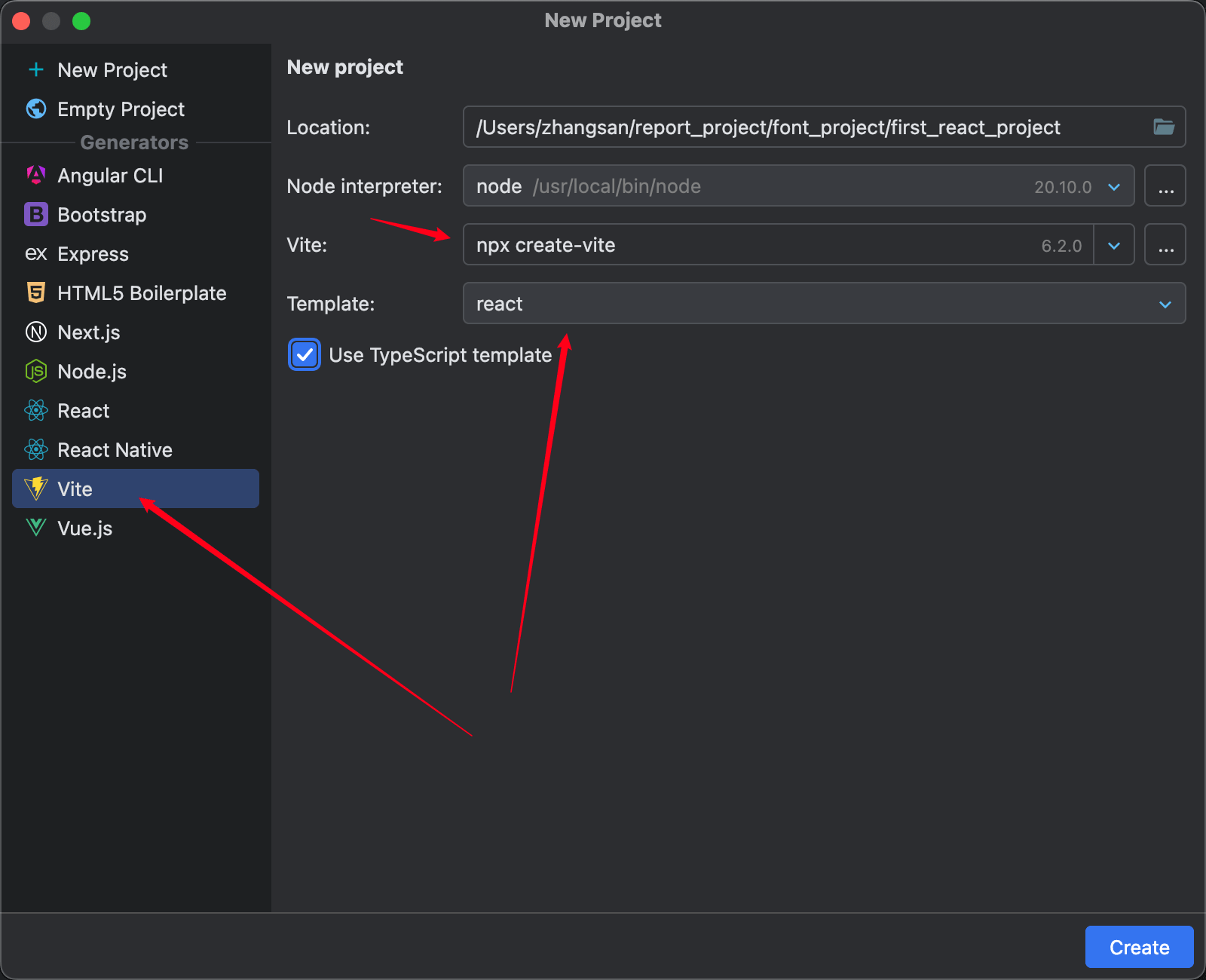This screenshot has height=980, width=1206.
Task: Click the Express ex icon
Action: (x=36, y=254)
